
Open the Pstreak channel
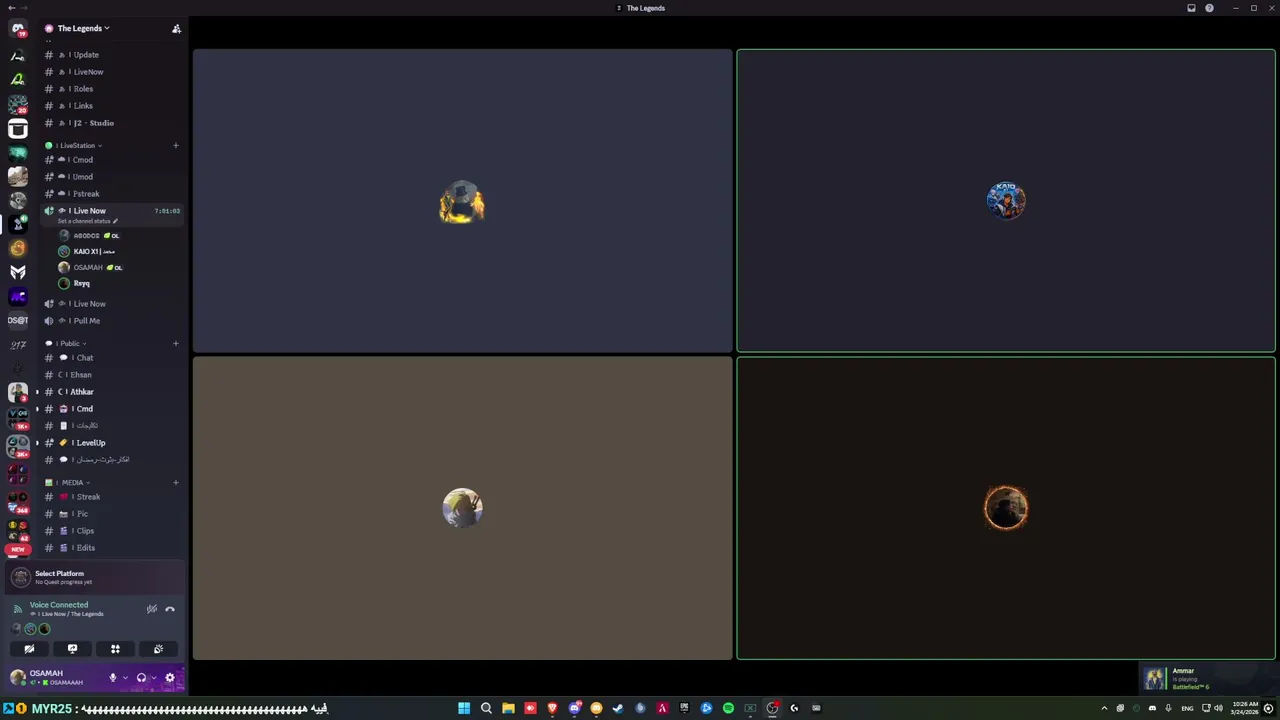click(112, 194)
